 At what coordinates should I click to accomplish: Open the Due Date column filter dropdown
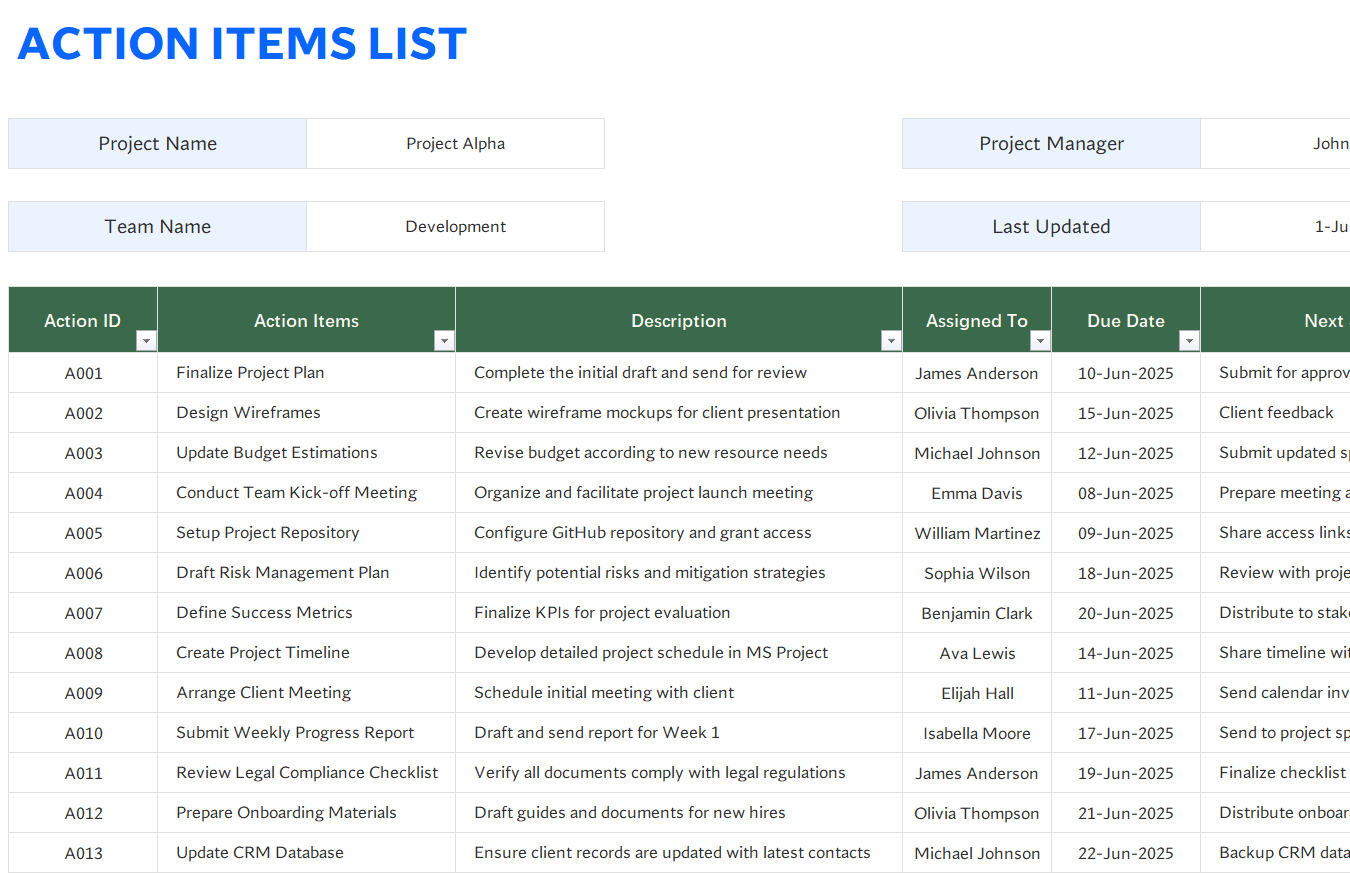[x=1189, y=341]
